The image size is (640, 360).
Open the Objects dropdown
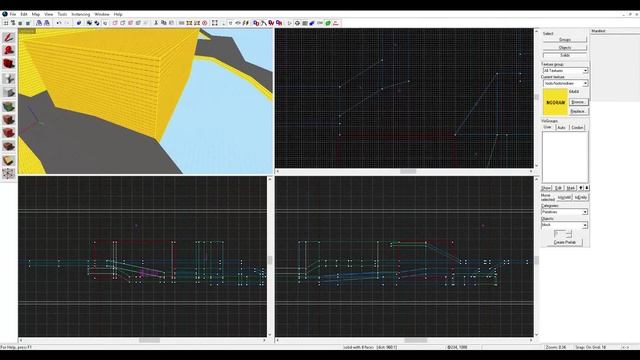pyautogui.click(x=565, y=225)
